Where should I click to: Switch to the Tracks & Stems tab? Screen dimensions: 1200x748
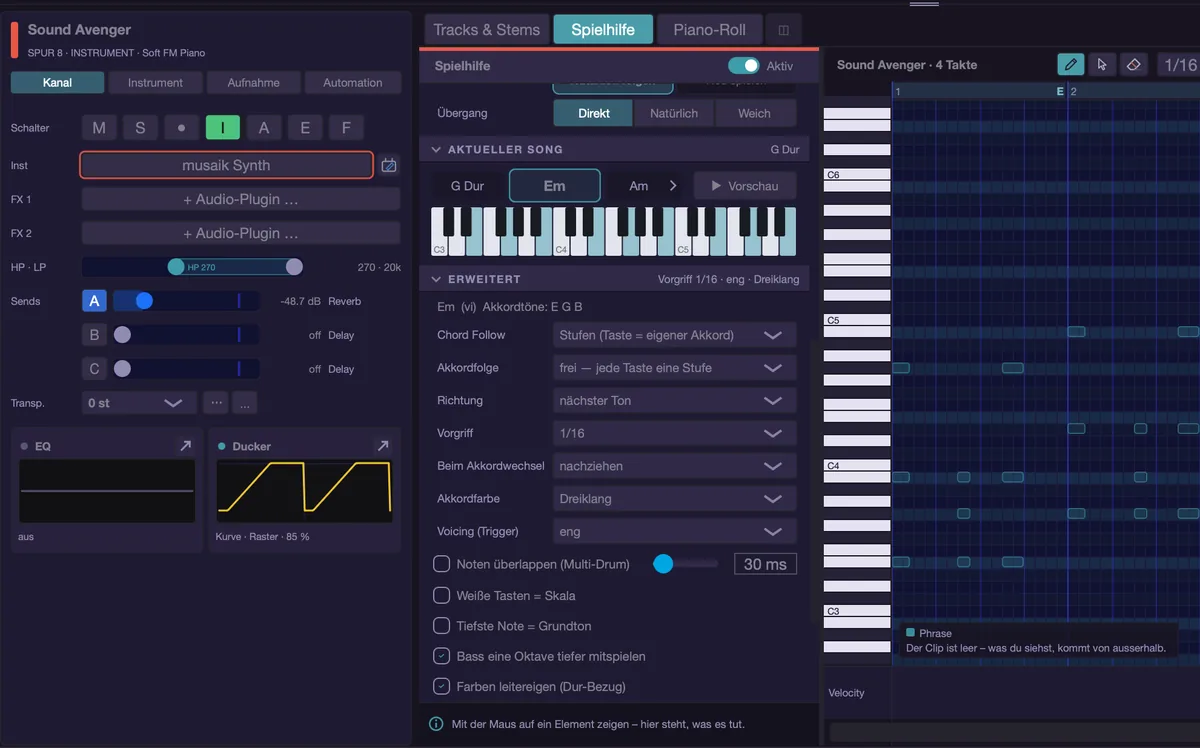point(486,30)
